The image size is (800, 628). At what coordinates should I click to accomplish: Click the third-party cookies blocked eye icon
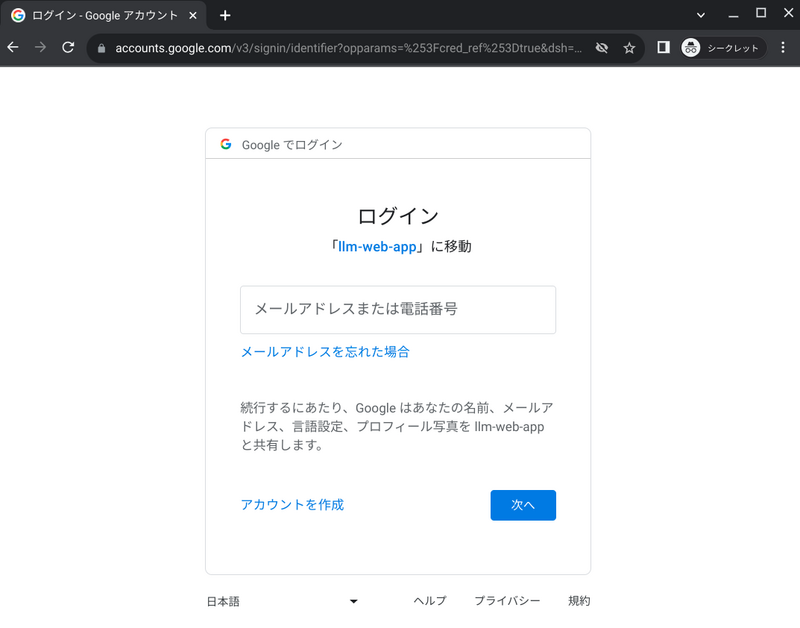(602, 48)
